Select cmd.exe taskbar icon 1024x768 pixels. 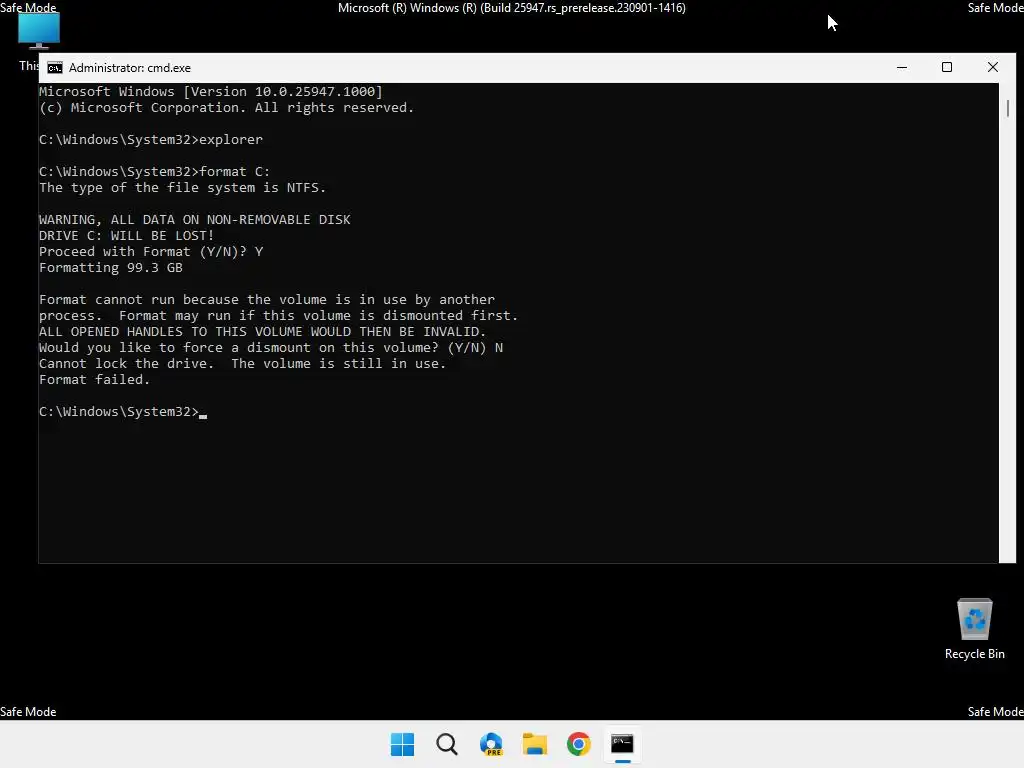click(622, 744)
